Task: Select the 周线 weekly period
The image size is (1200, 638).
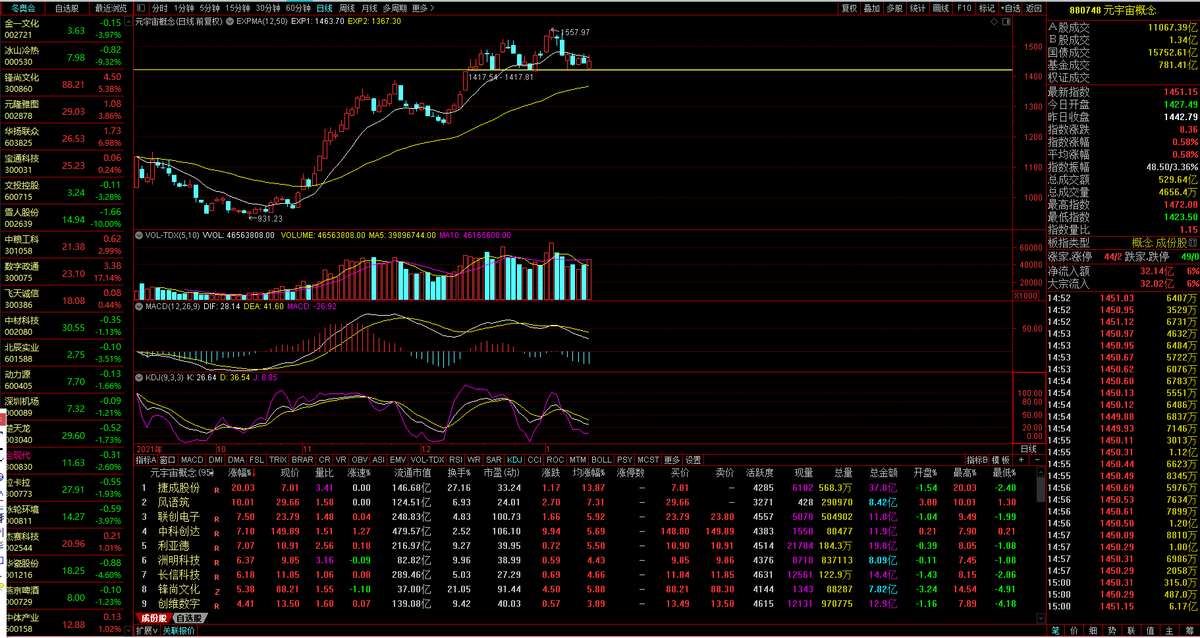Action: [x=347, y=7]
